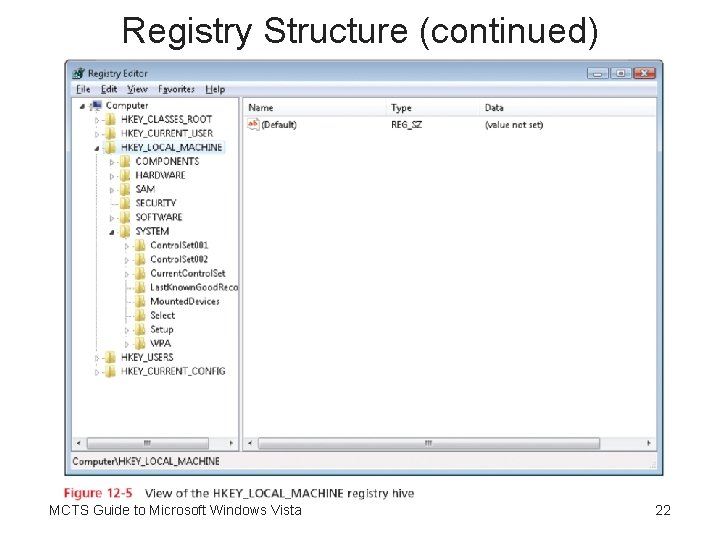Click the Select folder icon
This screenshot has height=540, width=720.
(x=140, y=315)
